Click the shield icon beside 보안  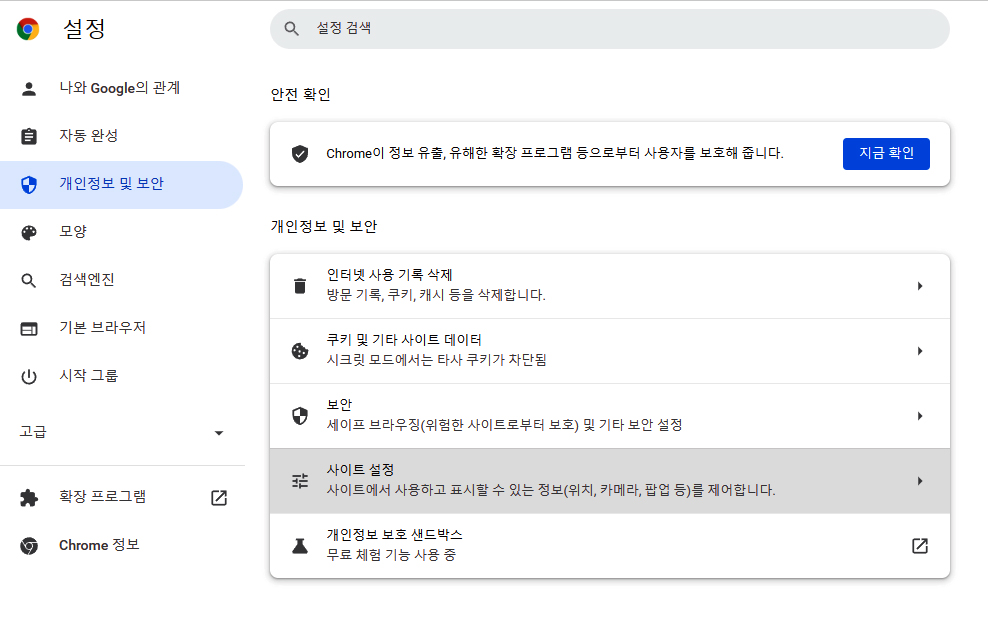pos(299,416)
